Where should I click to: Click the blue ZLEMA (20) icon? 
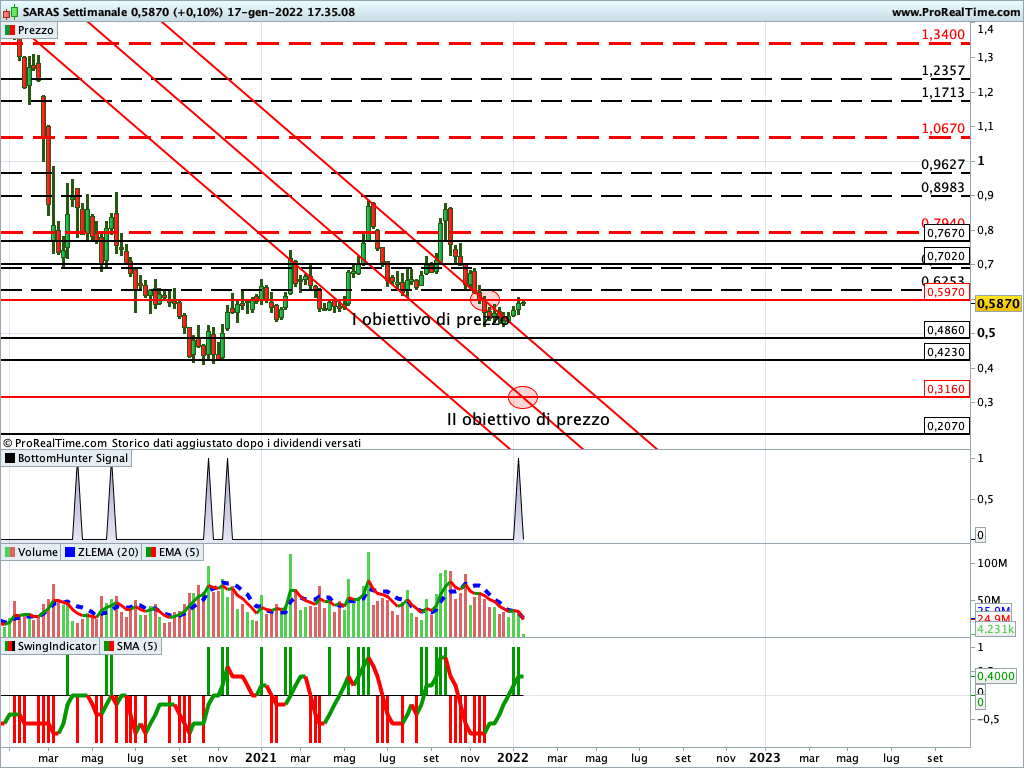click(x=70, y=552)
